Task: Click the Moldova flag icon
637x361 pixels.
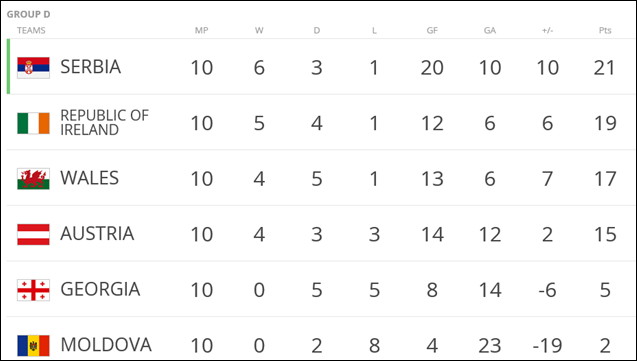Action: coord(33,345)
